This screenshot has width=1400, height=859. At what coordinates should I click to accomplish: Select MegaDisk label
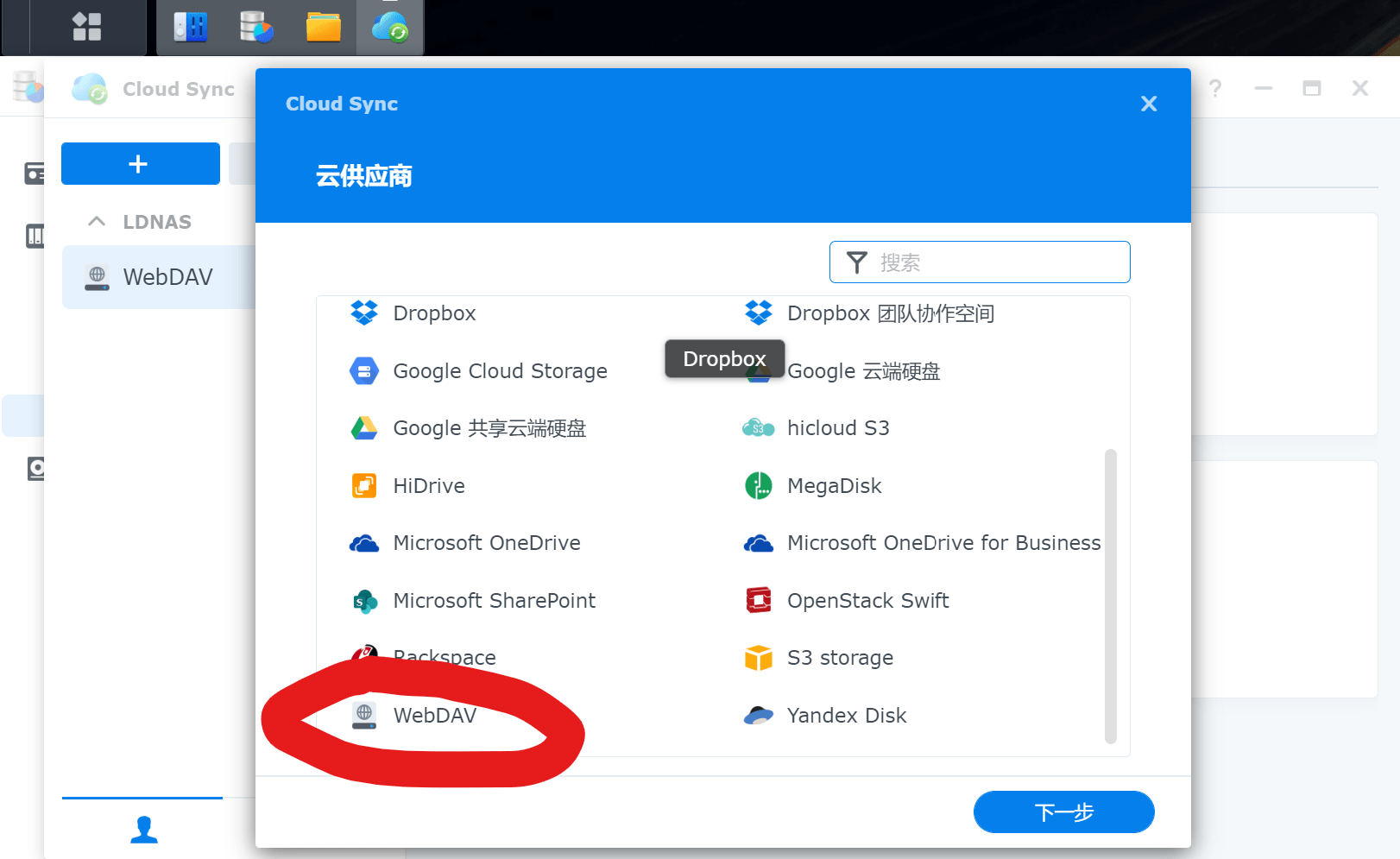(x=835, y=486)
